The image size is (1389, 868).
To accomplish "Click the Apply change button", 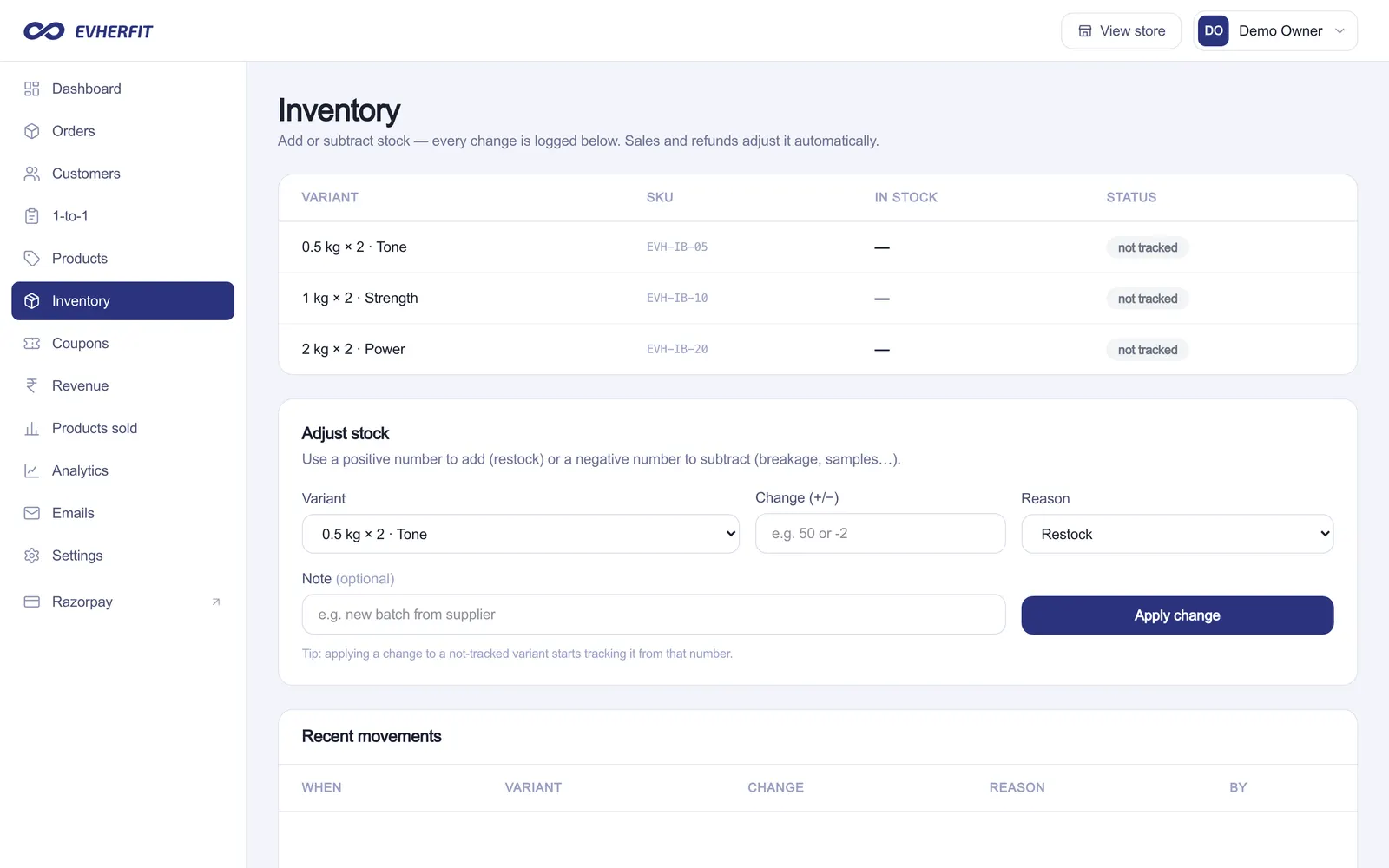I will (x=1177, y=615).
